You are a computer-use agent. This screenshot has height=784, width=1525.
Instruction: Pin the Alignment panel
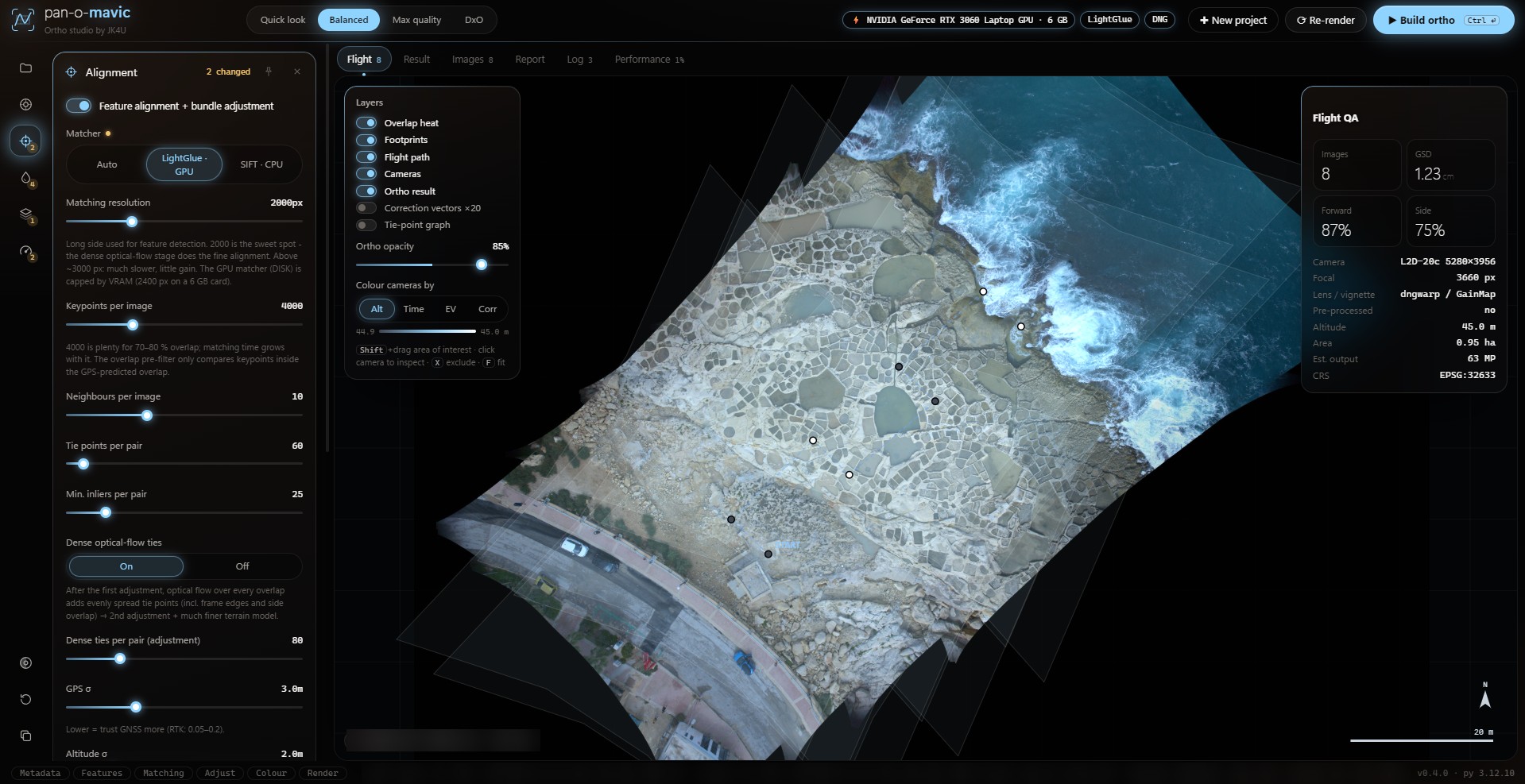pyautogui.click(x=269, y=71)
